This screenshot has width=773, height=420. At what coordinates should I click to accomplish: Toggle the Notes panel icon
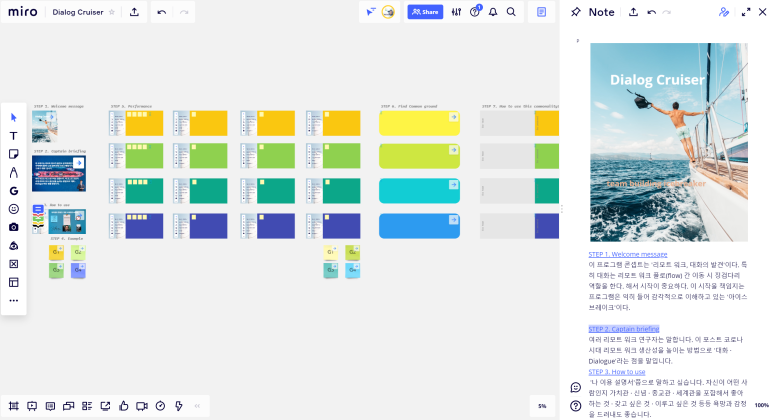coord(541,12)
